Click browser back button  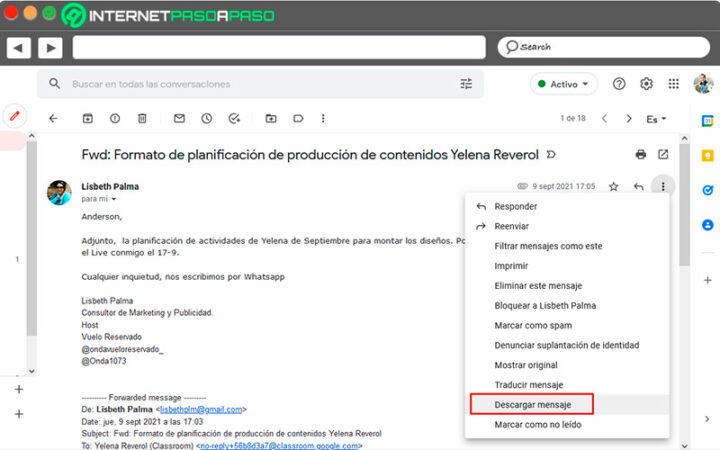(18, 47)
